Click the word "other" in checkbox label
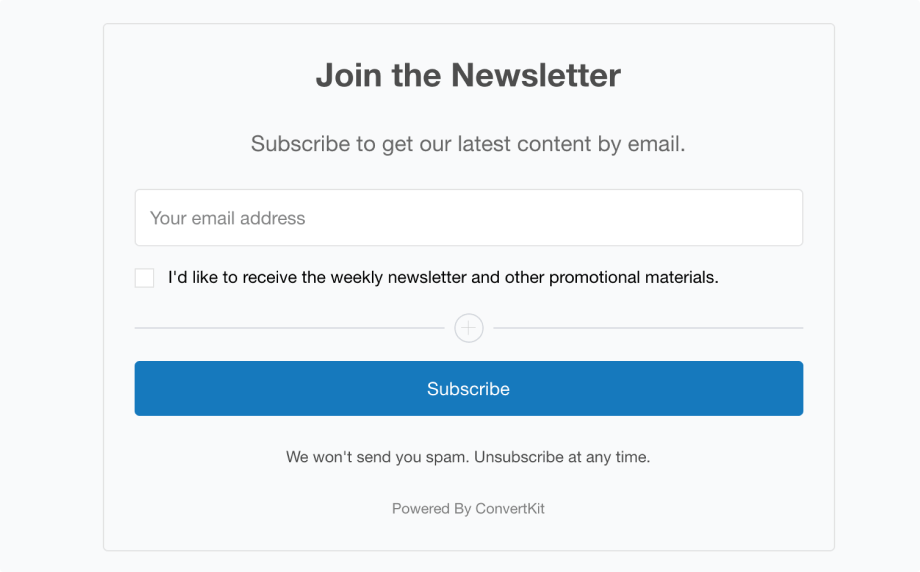This screenshot has height=572, width=920. (x=524, y=278)
